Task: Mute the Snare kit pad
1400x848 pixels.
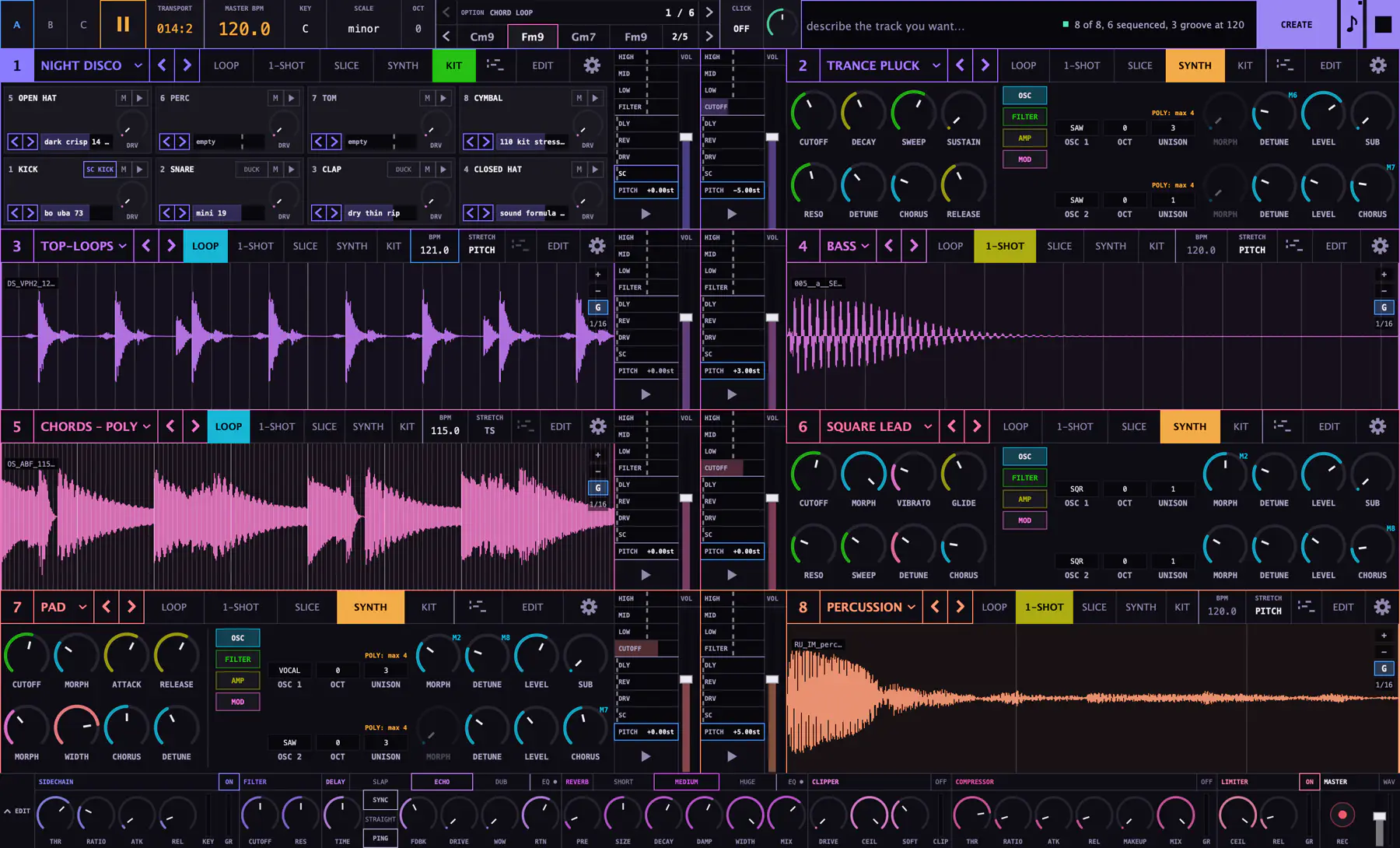Action: pos(275,169)
